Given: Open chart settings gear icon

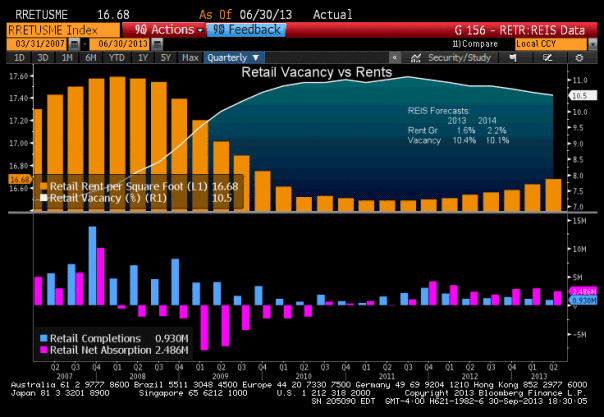Looking at the screenshot, I should click(x=579, y=58).
